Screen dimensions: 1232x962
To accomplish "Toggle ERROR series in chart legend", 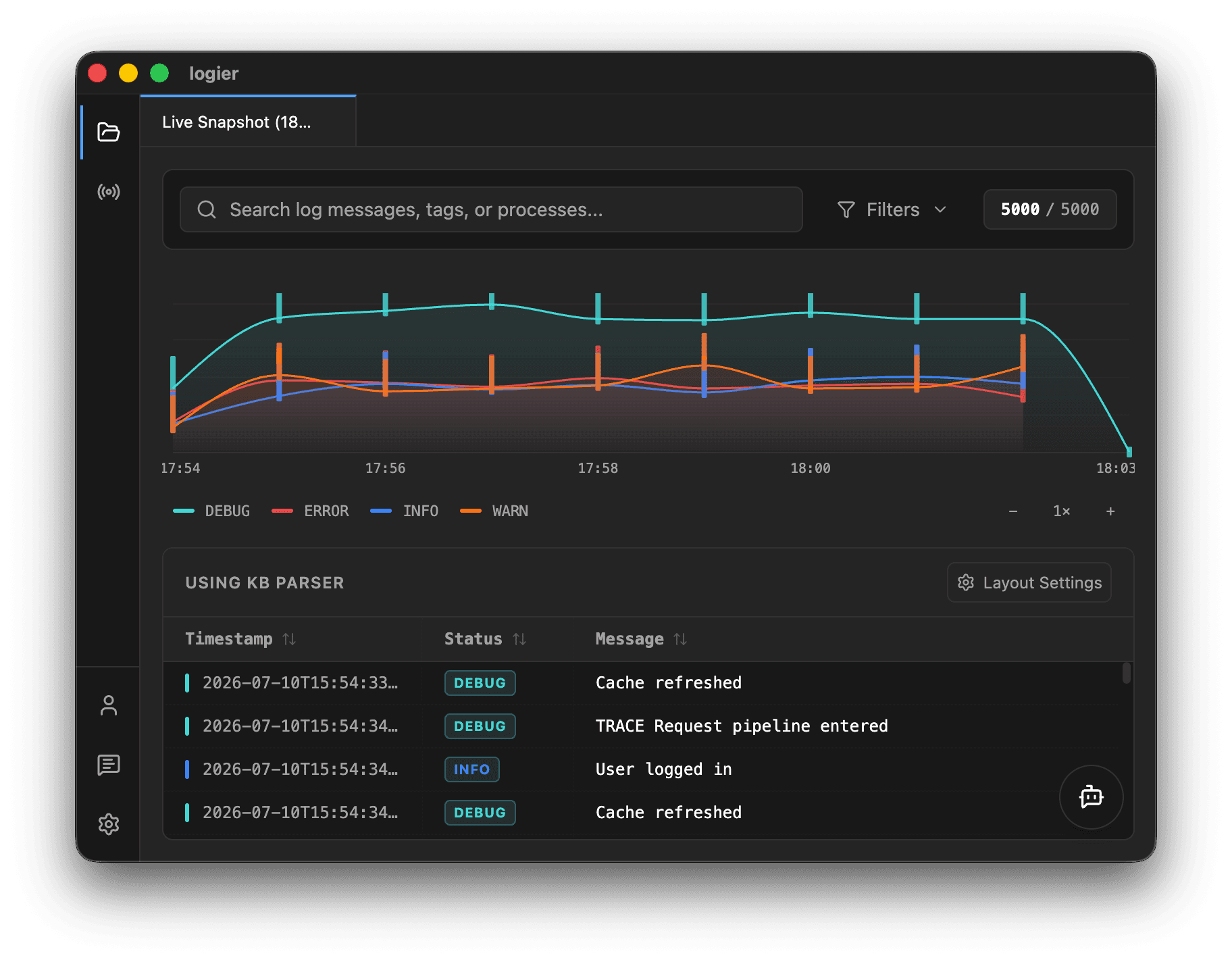I will pos(310,511).
